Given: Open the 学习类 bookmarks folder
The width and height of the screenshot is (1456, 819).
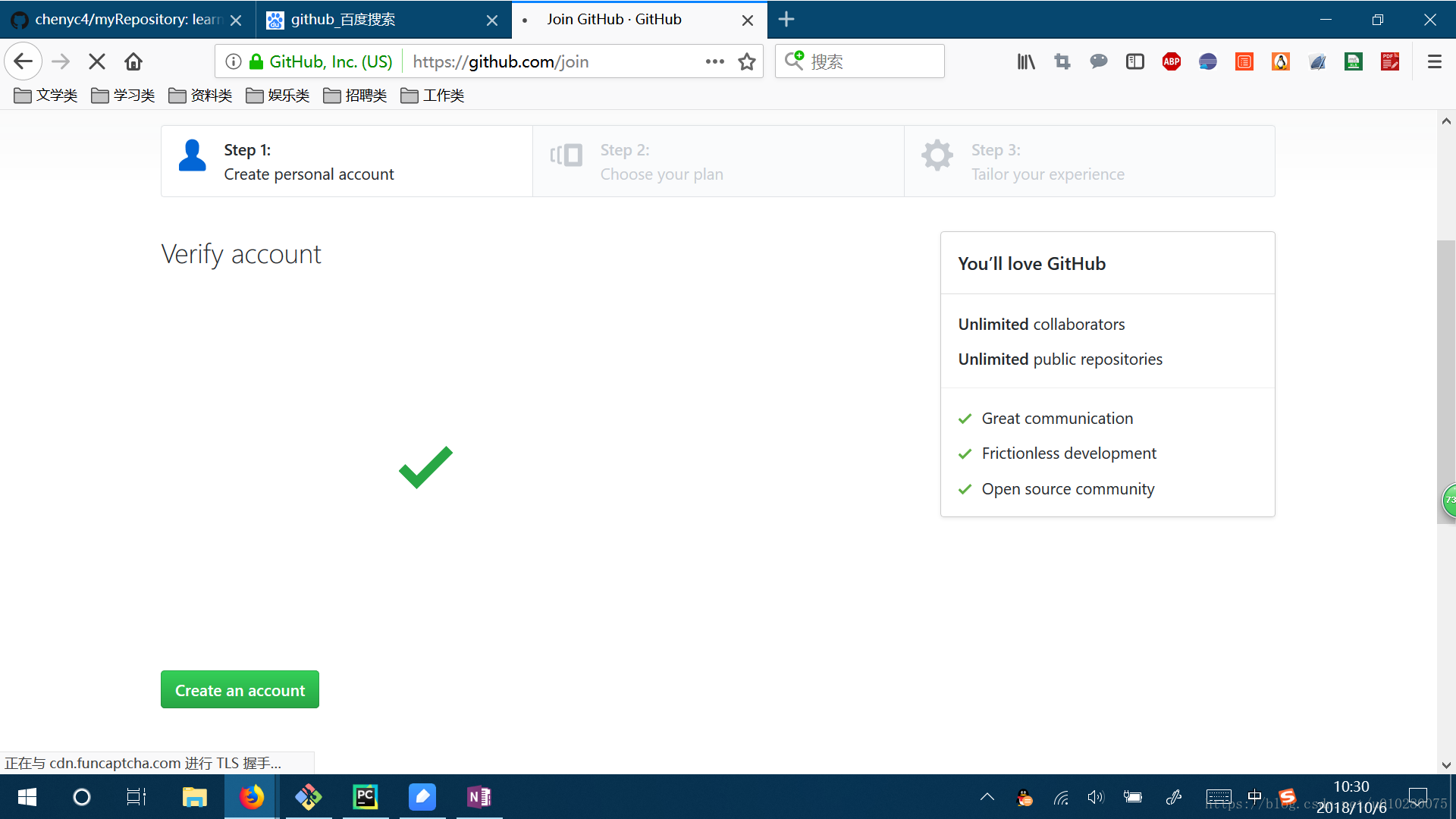Looking at the screenshot, I should (x=123, y=95).
